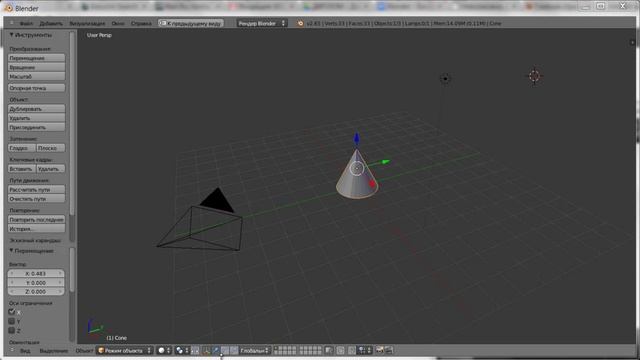640x360 pixels.
Task: Click the Дублировать button
Action: tap(36, 109)
